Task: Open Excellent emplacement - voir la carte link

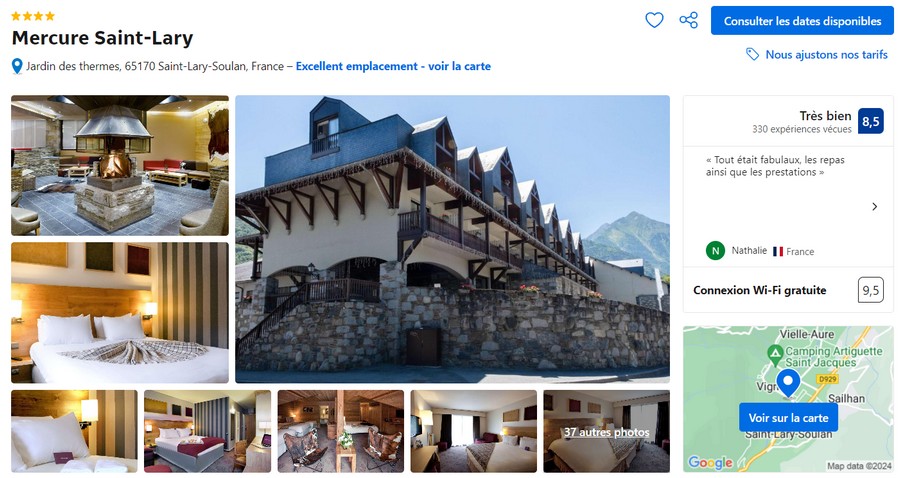Action: [x=393, y=66]
